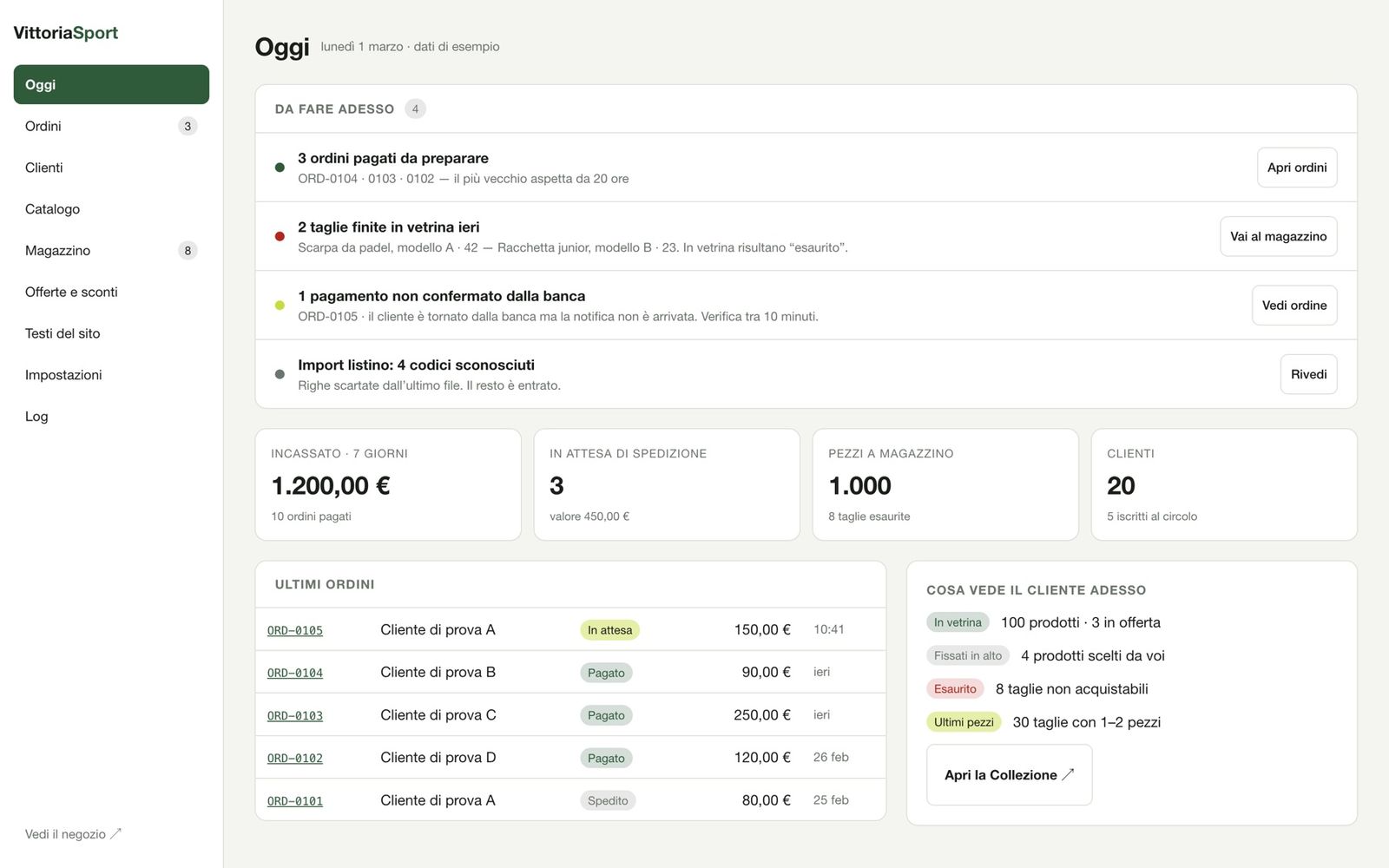Click the Rivedi button

click(1308, 374)
